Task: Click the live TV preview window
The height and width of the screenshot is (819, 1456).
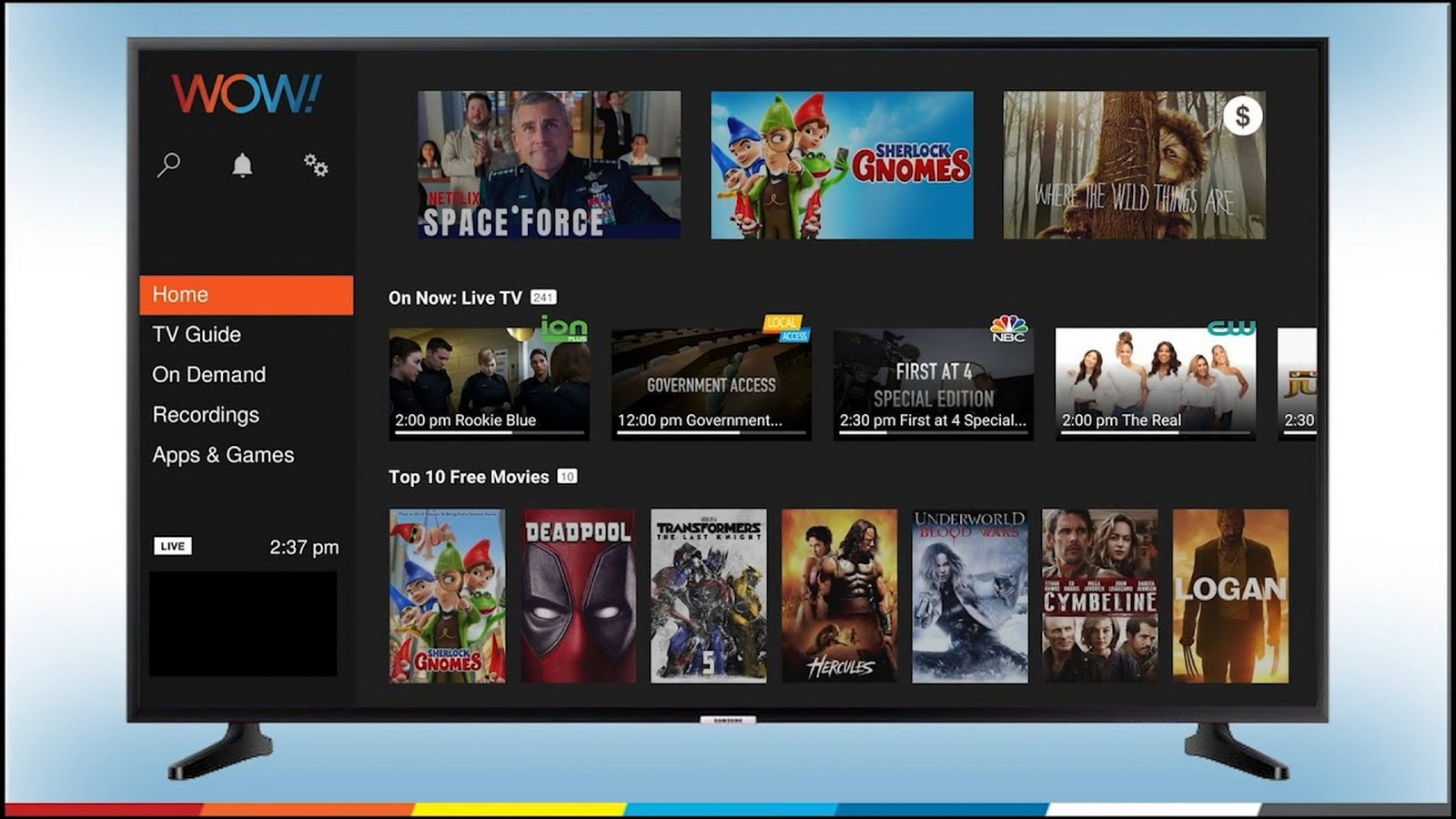Action: pyautogui.click(x=243, y=623)
